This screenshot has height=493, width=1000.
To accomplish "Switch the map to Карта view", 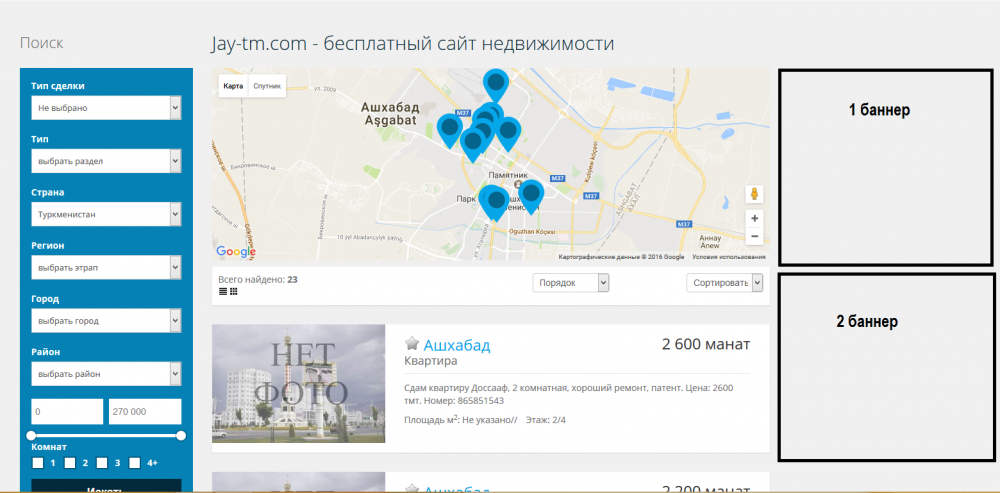I will click(x=233, y=85).
